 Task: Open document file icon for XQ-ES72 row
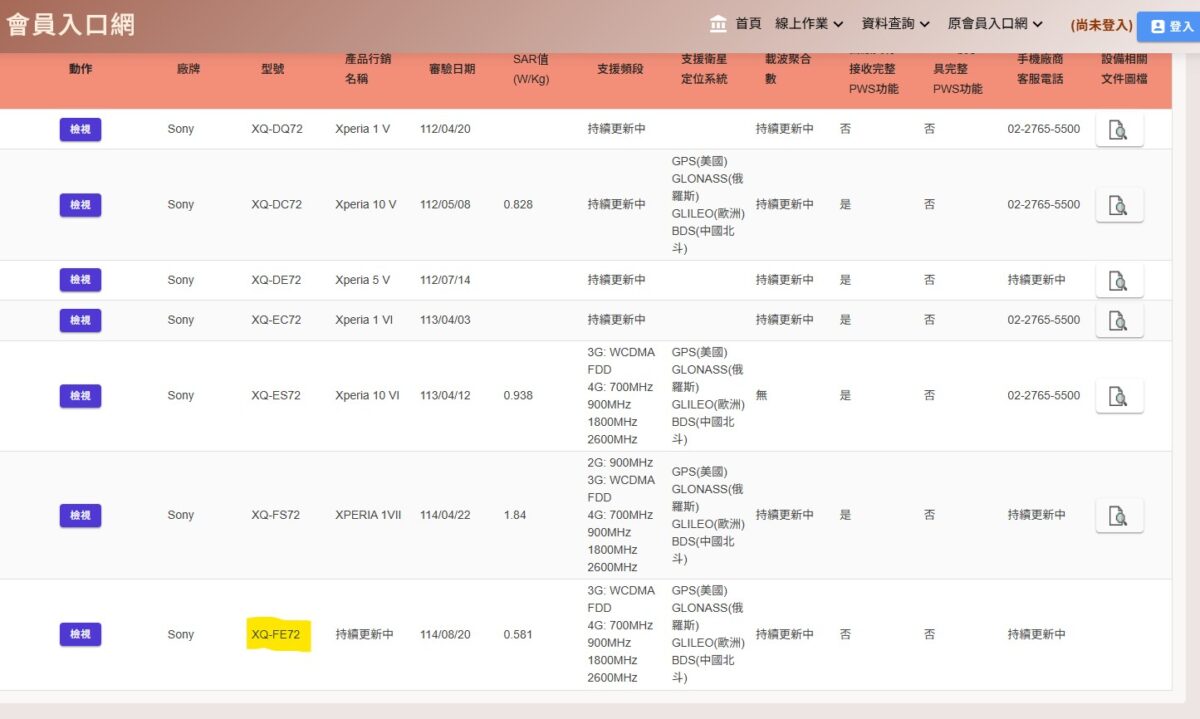coord(1119,396)
